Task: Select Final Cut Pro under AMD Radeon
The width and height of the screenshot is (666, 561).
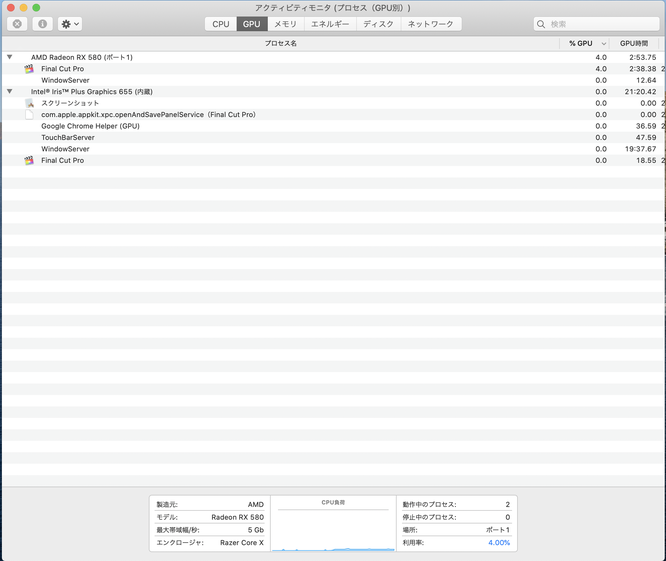Action: tap(333, 69)
